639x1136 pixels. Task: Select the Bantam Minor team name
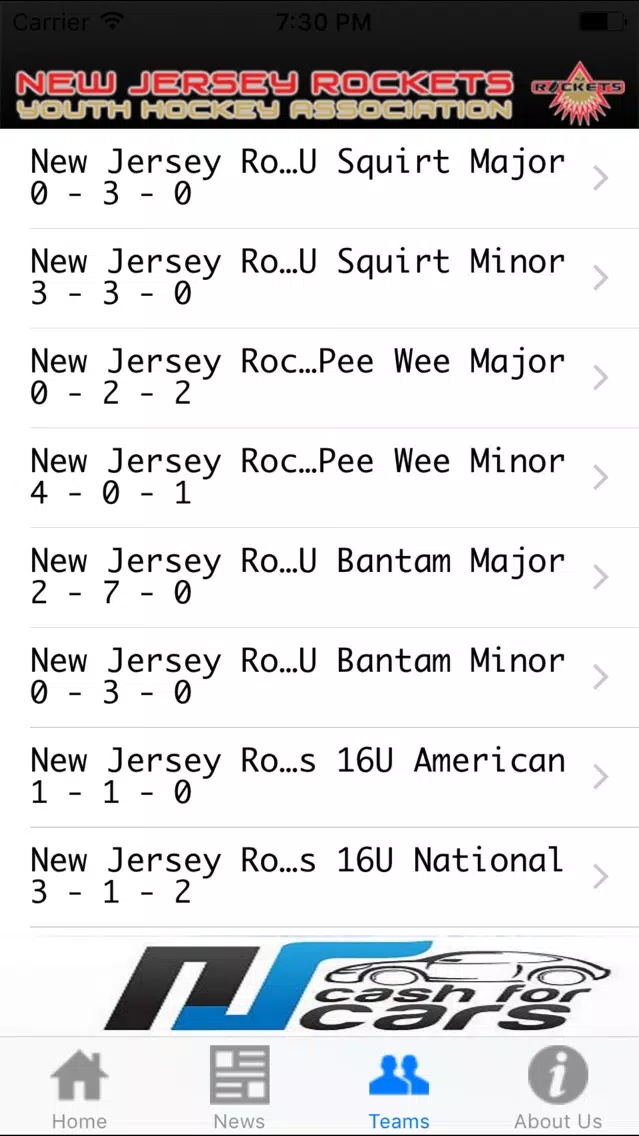click(x=298, y=661)
